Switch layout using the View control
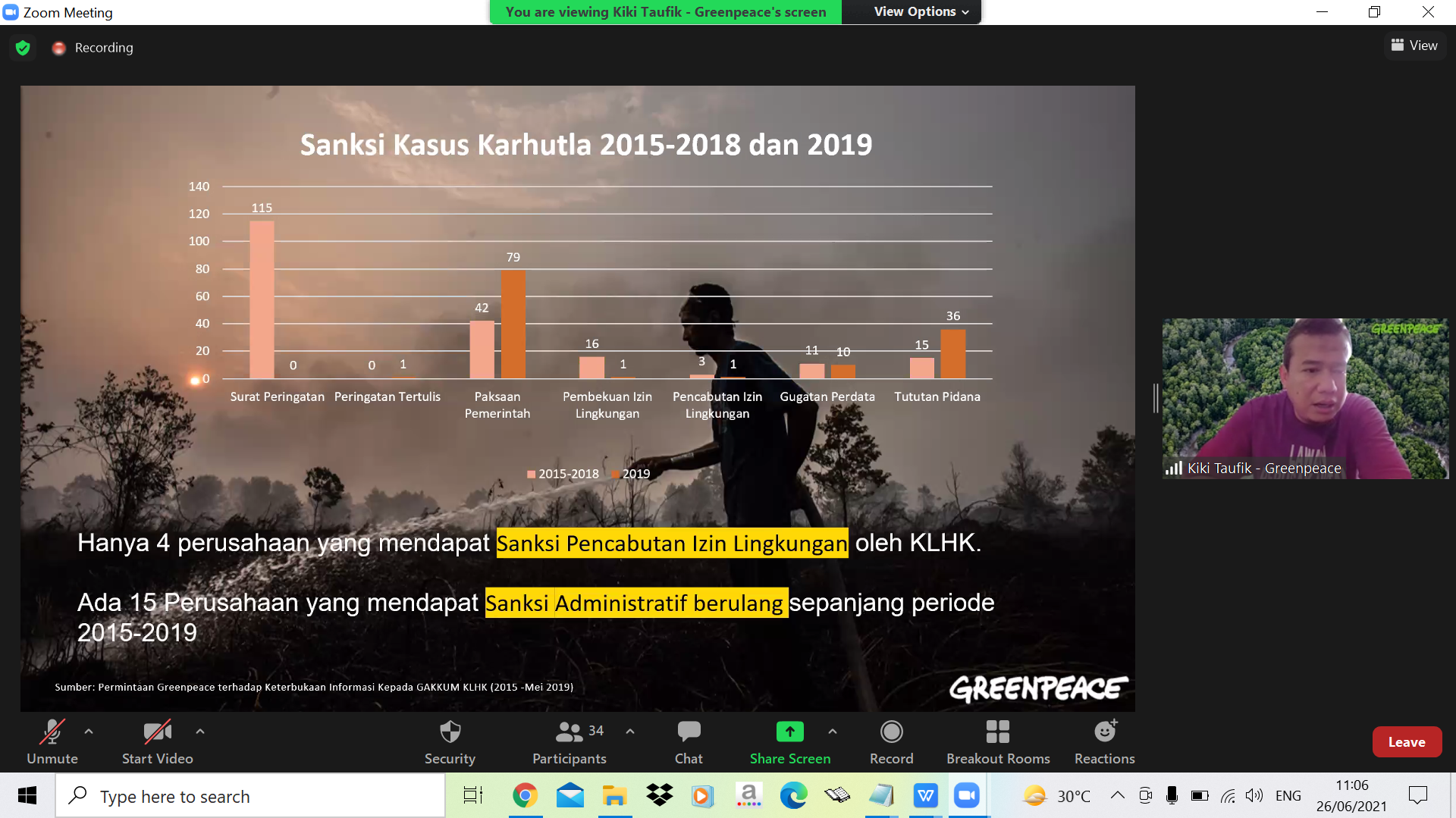 1414,45
